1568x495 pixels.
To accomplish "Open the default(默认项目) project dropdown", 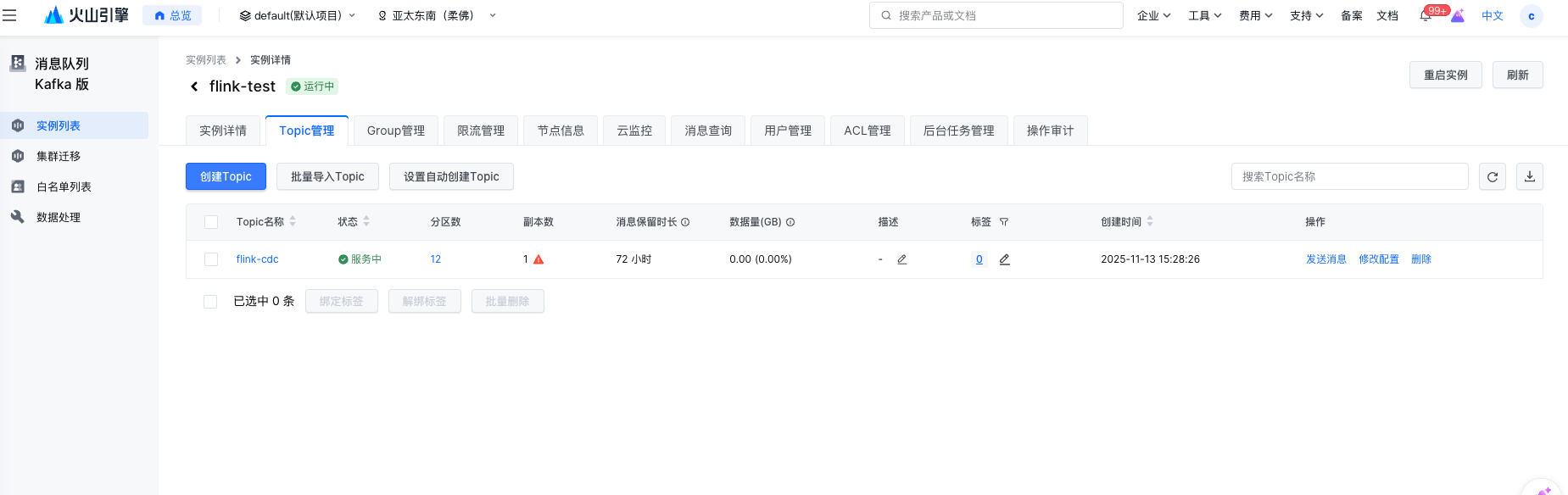I will point(298,15).
